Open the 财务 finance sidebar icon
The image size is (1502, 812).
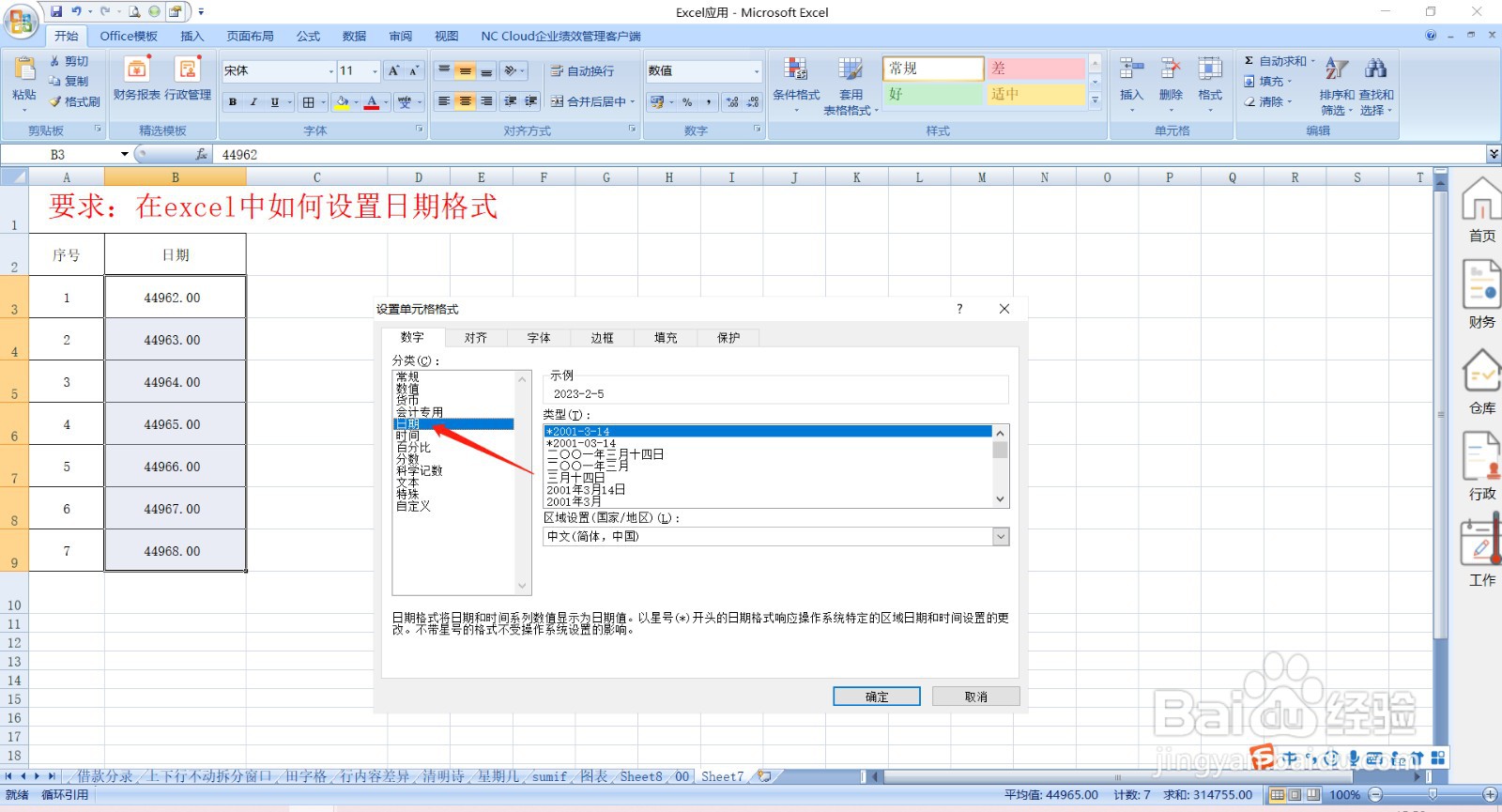point(1482,284)
